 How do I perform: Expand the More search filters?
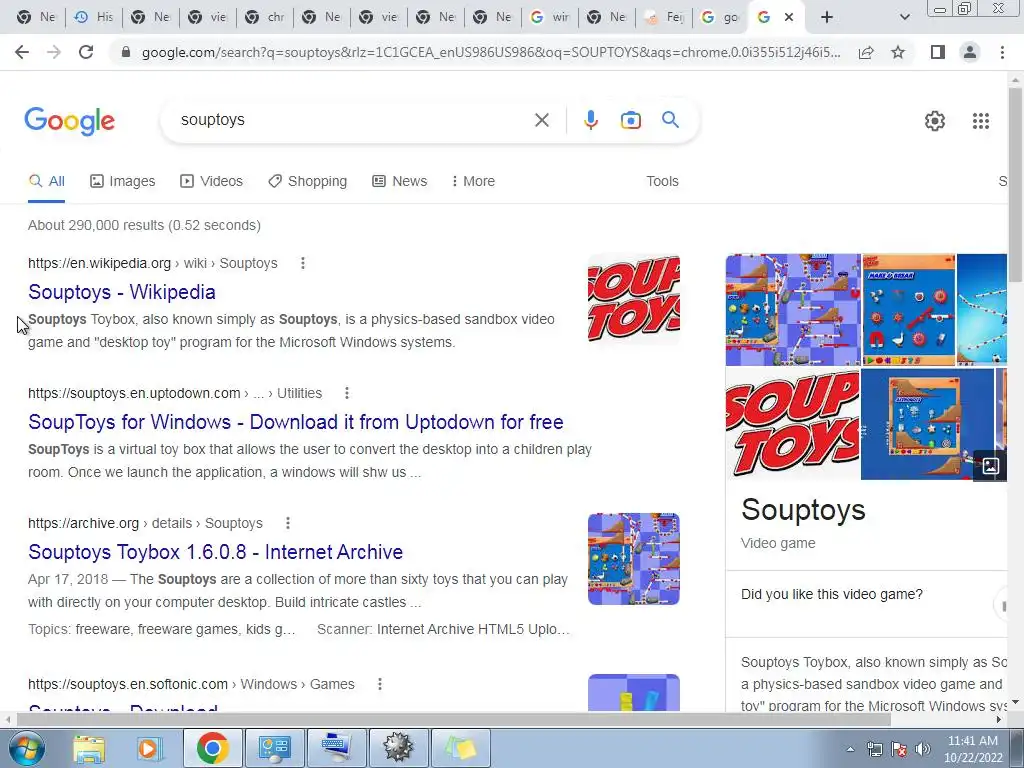pyautogui.click(x=473, y=181)
